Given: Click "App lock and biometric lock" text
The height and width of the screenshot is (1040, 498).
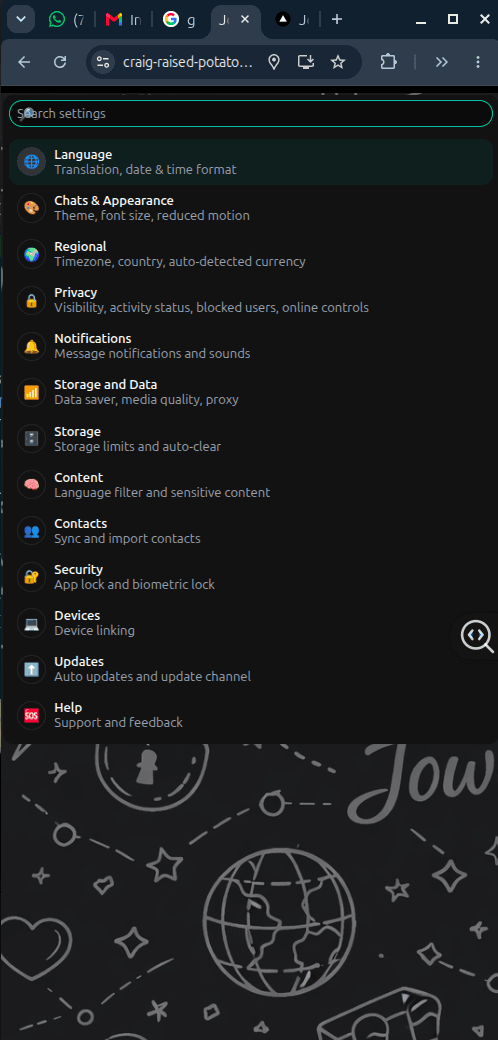Looking at the screenshot, I should [x=135, y=584].
